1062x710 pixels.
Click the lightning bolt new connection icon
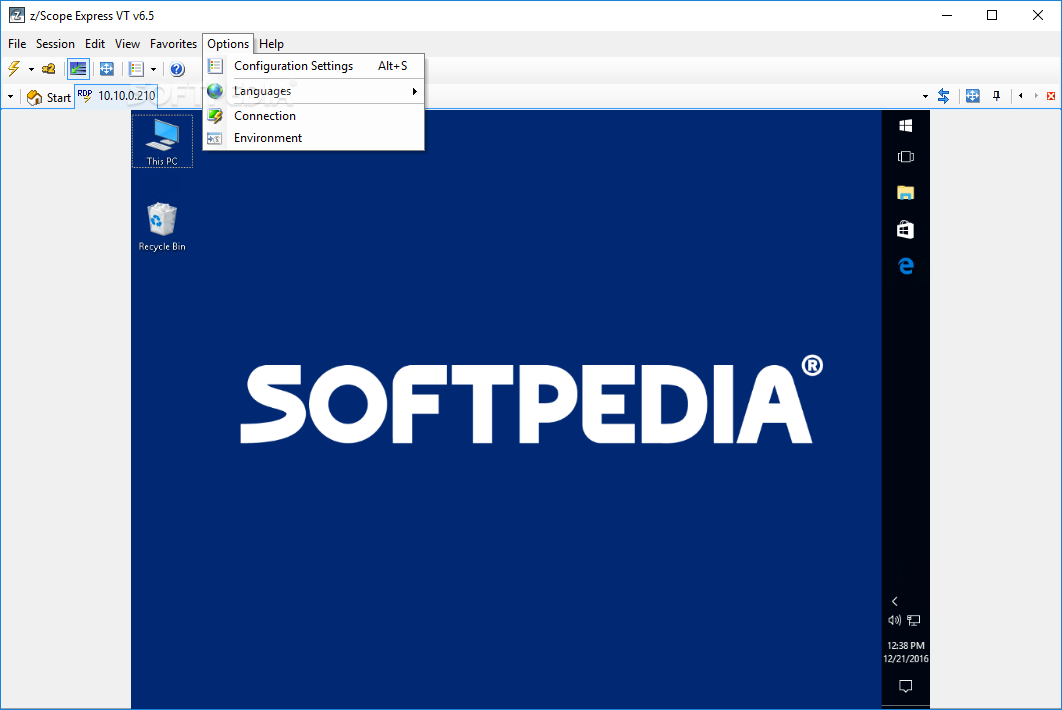14,68
